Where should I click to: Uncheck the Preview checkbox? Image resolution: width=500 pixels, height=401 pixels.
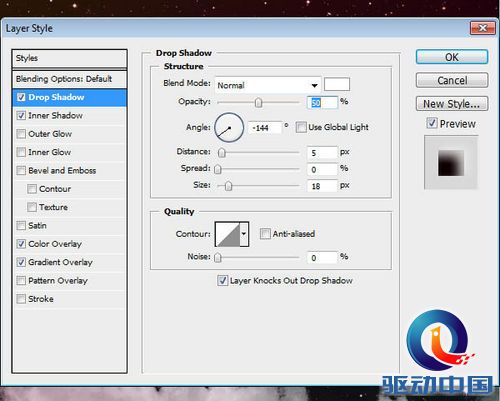click(x=432, y=123)
